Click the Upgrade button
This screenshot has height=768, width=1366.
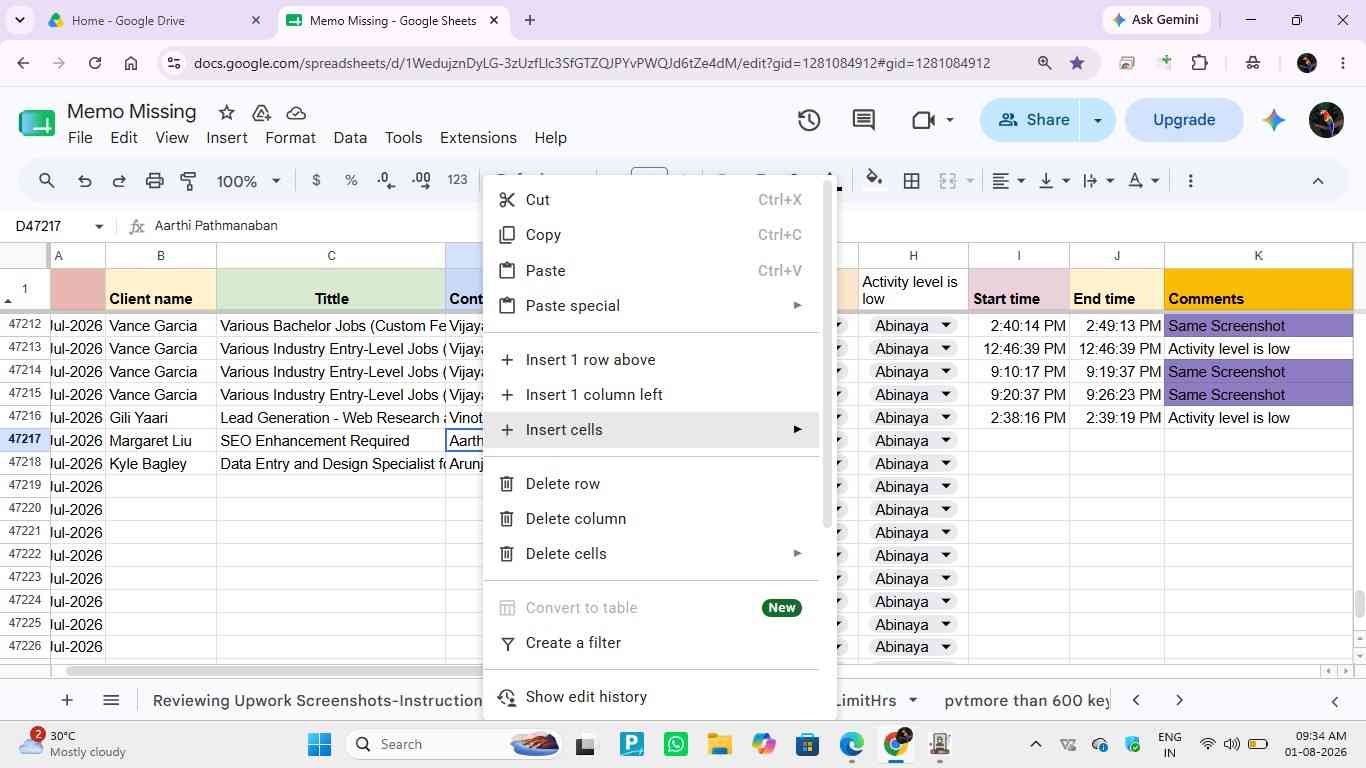(x=1184, y=120)
